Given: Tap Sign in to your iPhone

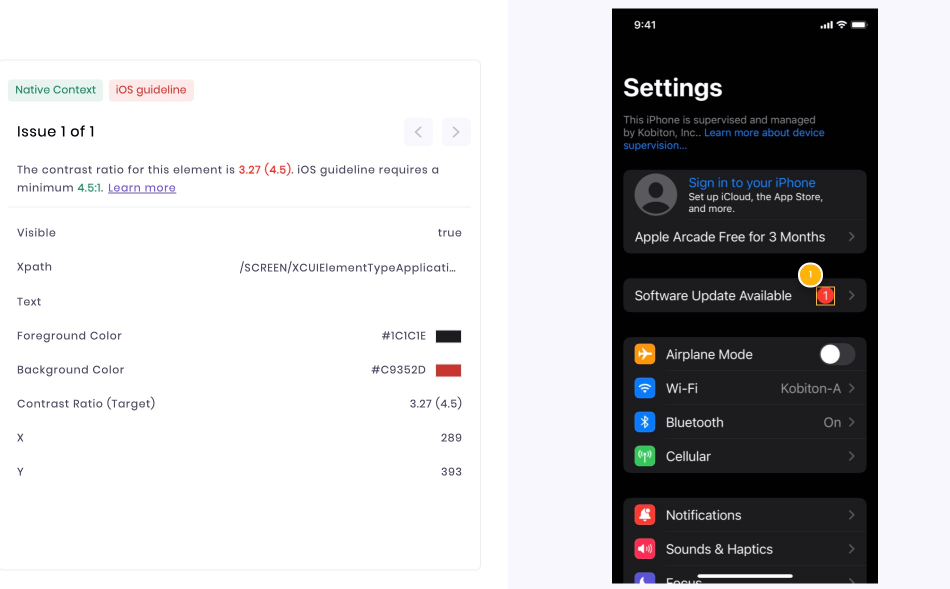Looking at the screenshot, I should pyautogui.click(x=752, y=182).
